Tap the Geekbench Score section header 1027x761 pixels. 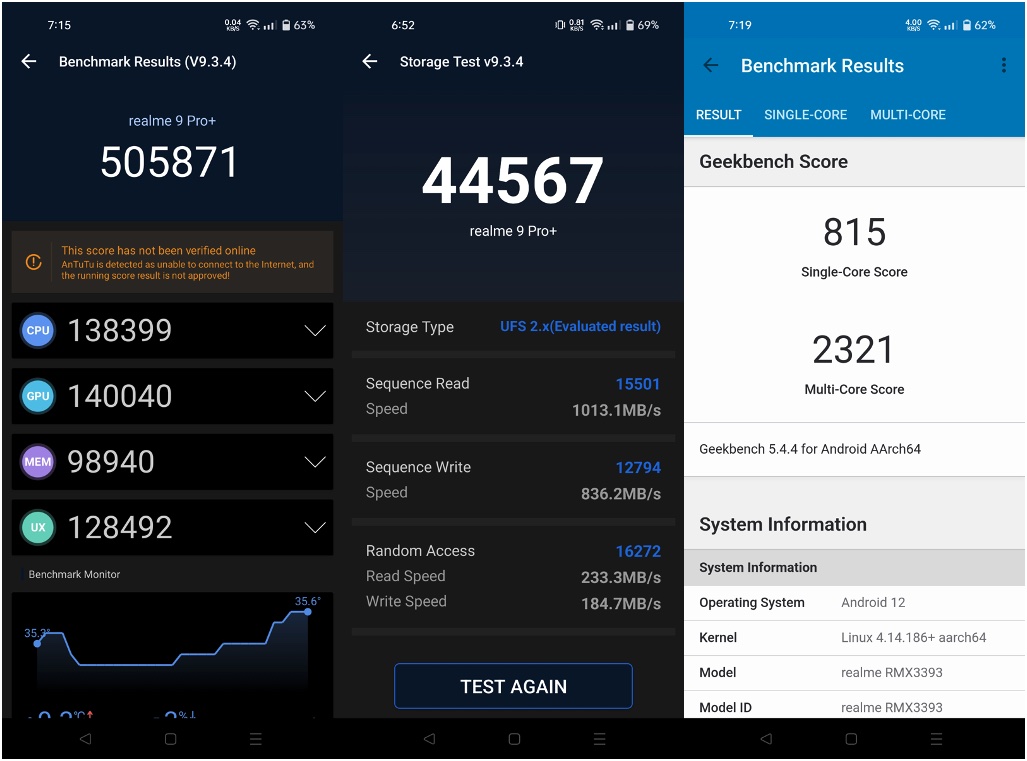855,162
